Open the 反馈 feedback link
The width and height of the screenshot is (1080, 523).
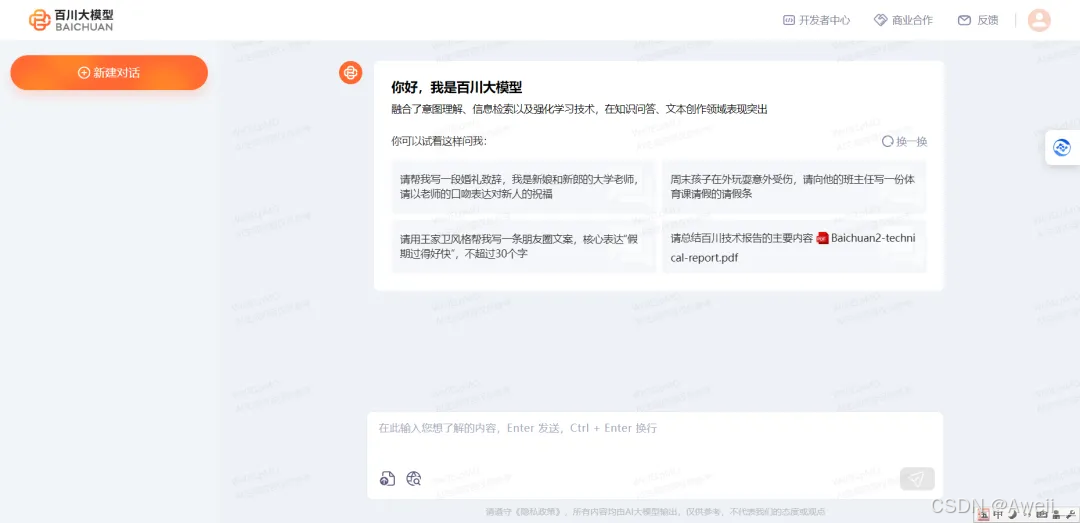(978, 20)
